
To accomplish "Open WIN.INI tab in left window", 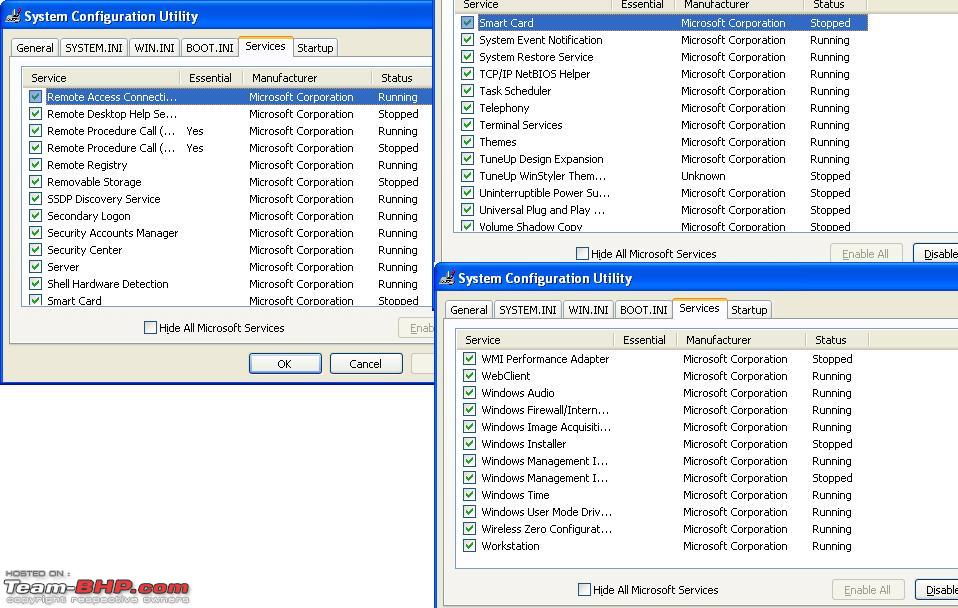I will point(154,48).
